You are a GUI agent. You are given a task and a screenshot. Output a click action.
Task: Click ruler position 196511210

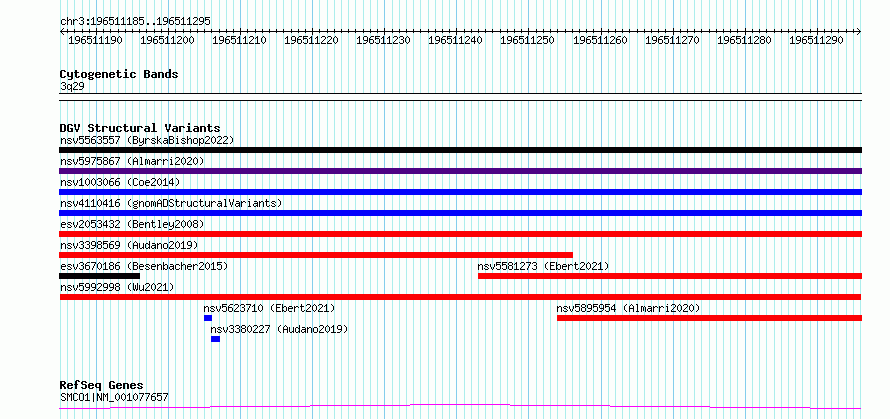239,40
